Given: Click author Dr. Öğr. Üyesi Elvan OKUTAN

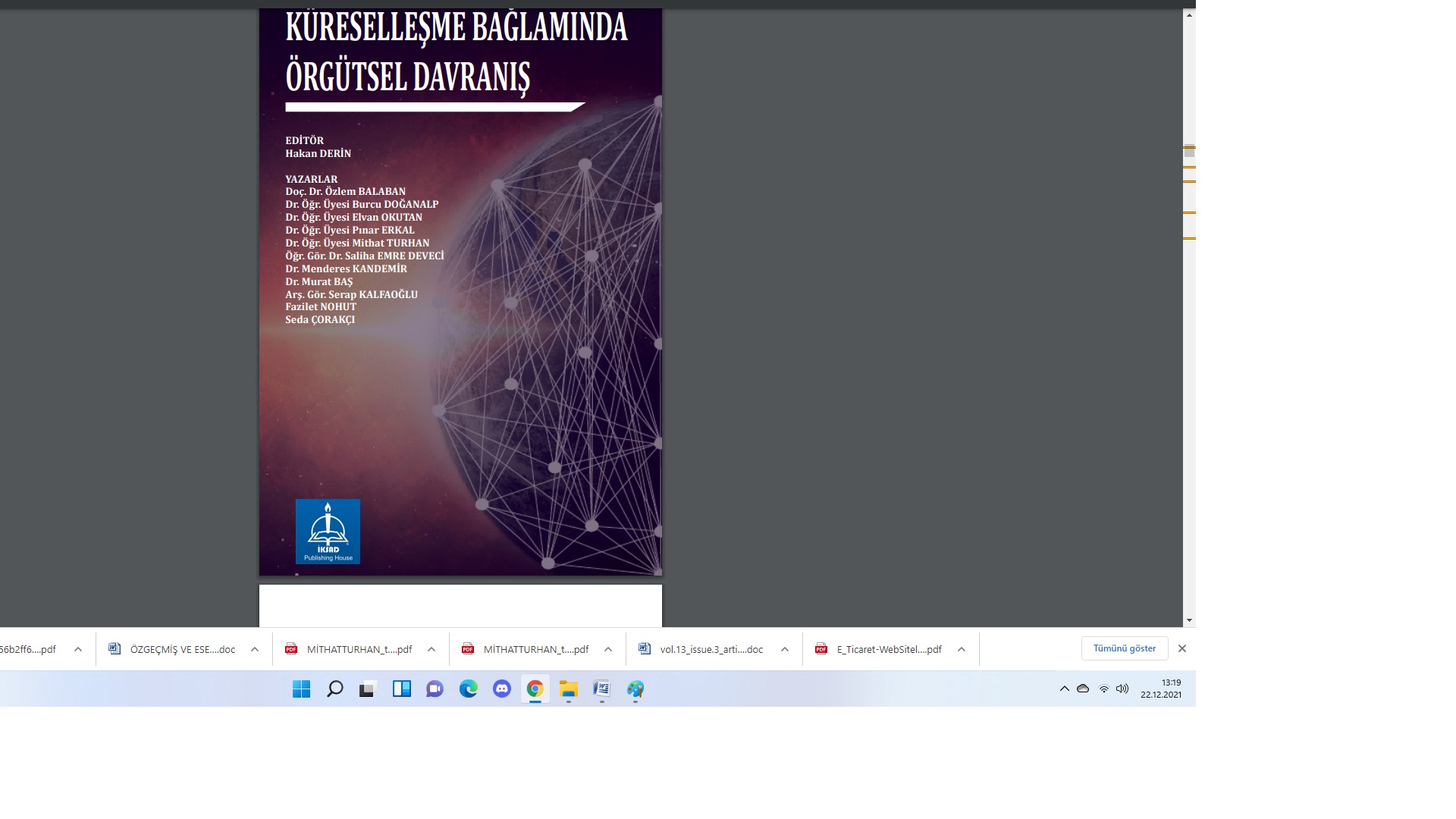Looking at the screenshot, I should 353,217.
